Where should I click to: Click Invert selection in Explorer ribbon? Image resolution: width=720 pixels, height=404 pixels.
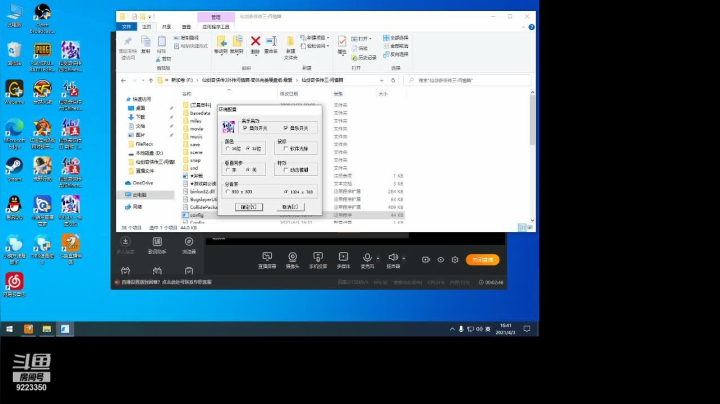coord(395,54)
